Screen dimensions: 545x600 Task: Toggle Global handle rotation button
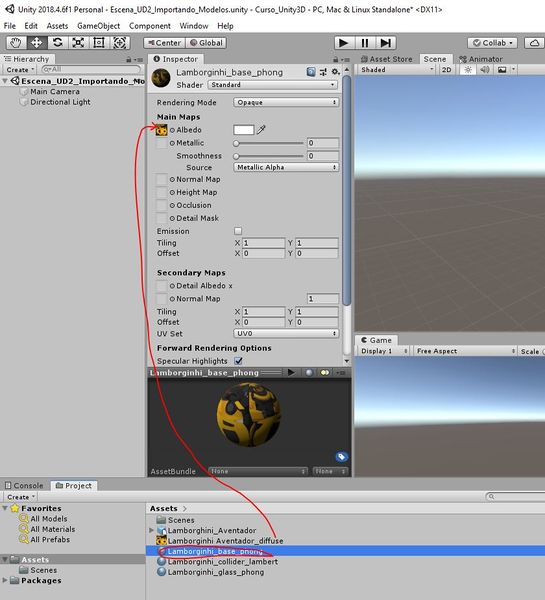(206, 43)
